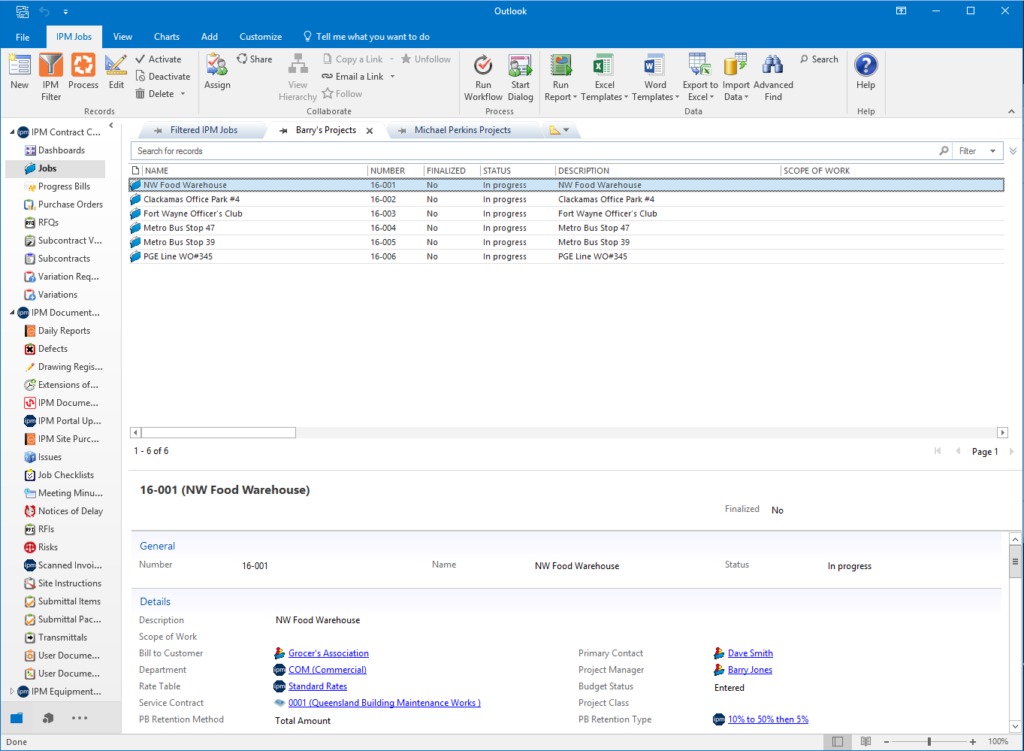Toggle the select-all checkbox in grid header
1024x751 pixels.
point(134,170)
